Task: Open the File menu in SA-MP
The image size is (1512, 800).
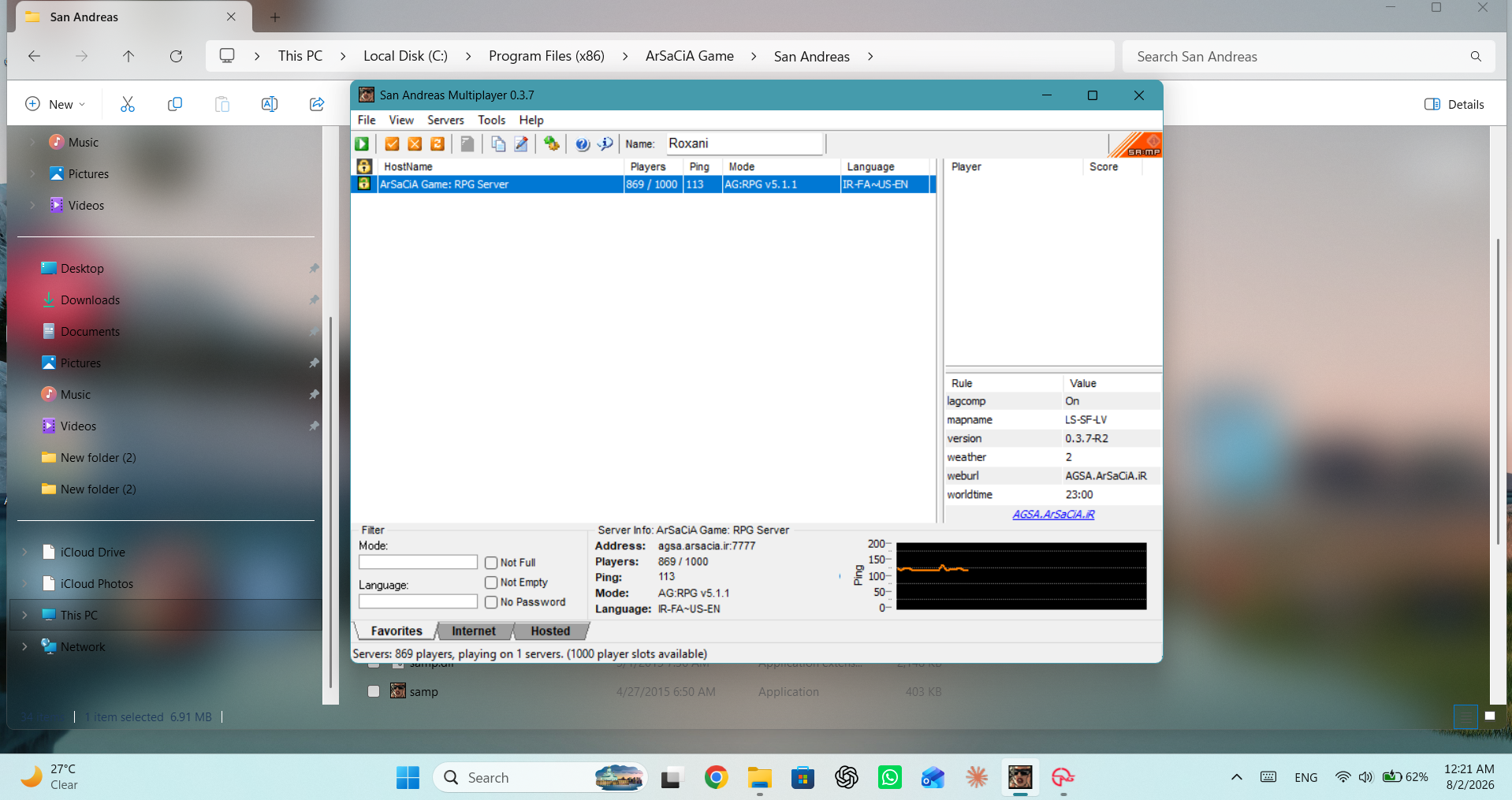Action: point(367,120)
